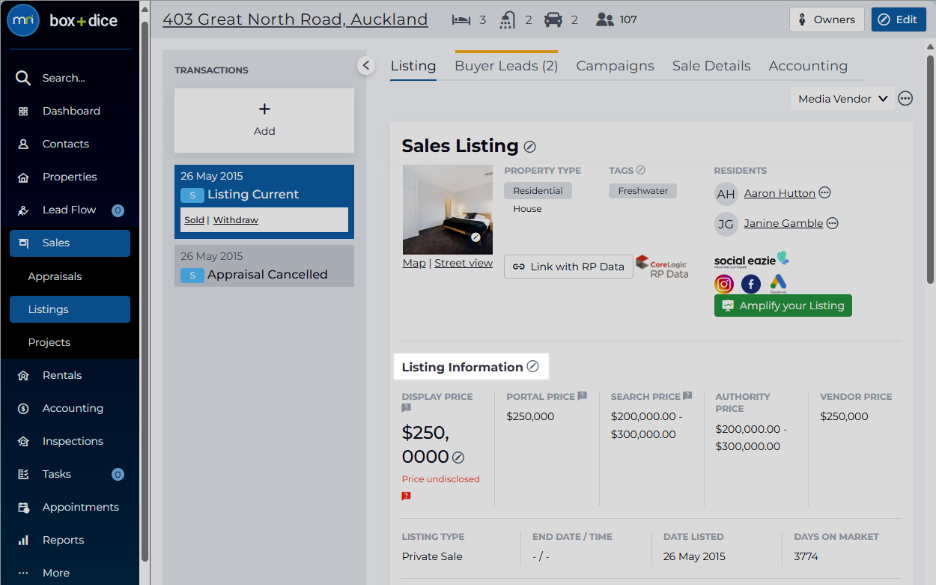Click the Tasks count badge
Image resolution: width=936 pixels, height=585 pixels.
pyautogui.click(x=118, y=474)
